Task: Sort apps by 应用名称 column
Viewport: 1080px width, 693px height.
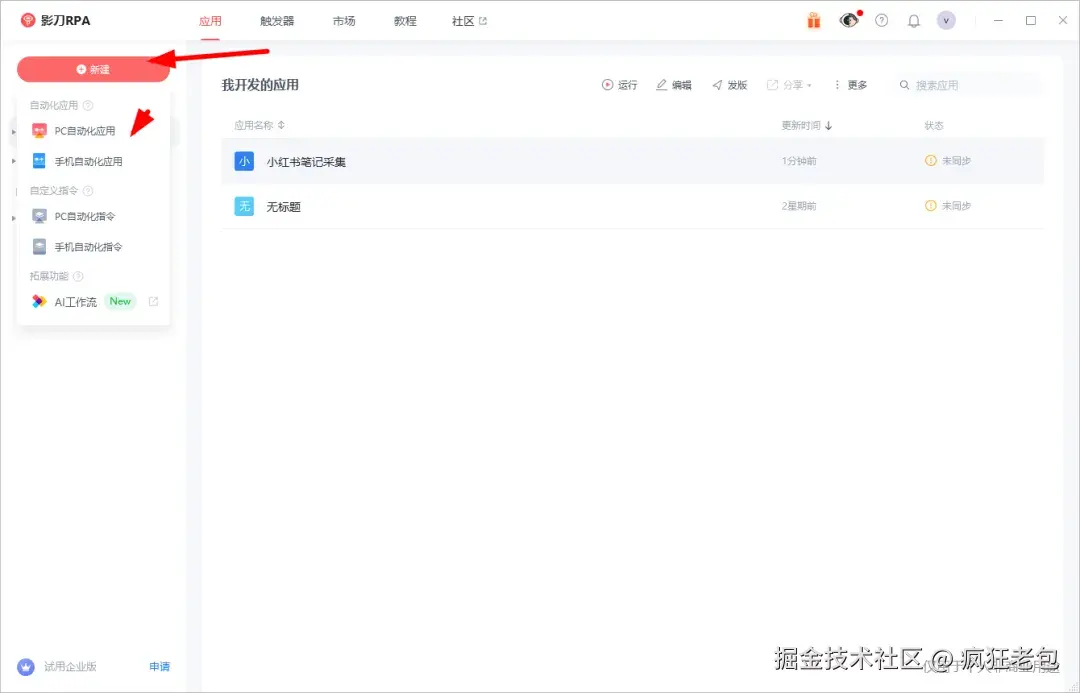Action: pos(260,125)
